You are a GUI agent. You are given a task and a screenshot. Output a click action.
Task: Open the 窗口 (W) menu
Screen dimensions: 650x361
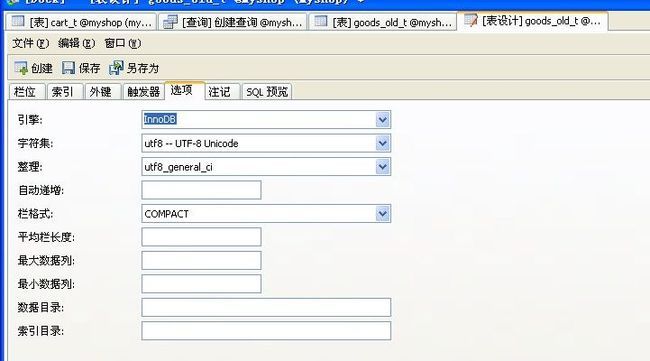point(123,43)
